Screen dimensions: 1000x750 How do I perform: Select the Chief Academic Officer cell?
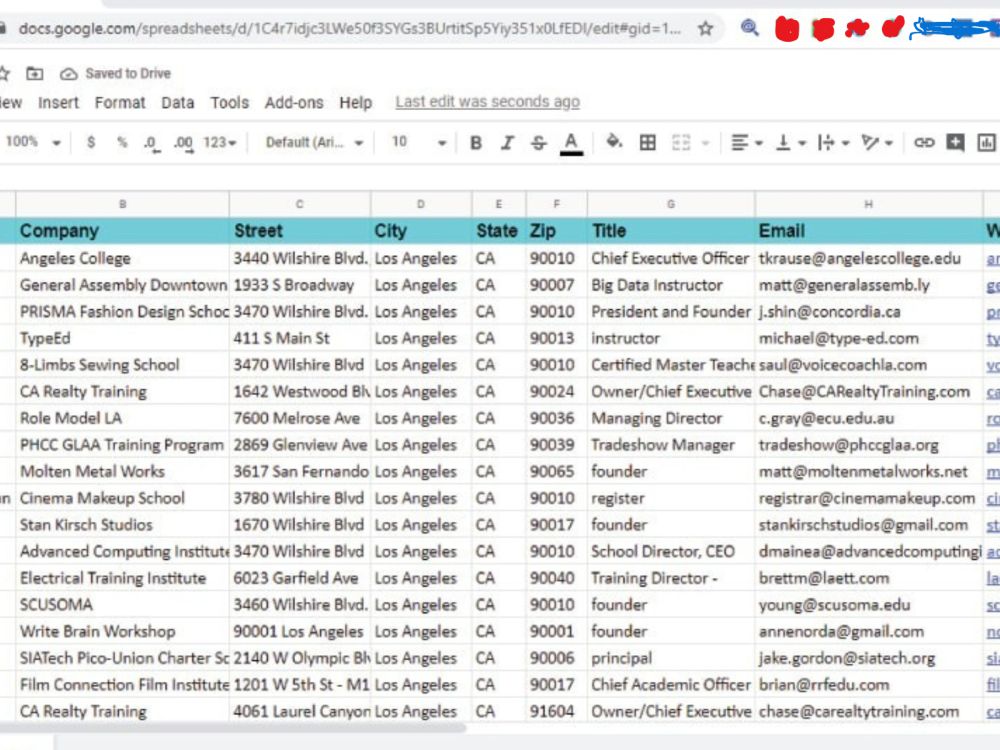(671, 685)
